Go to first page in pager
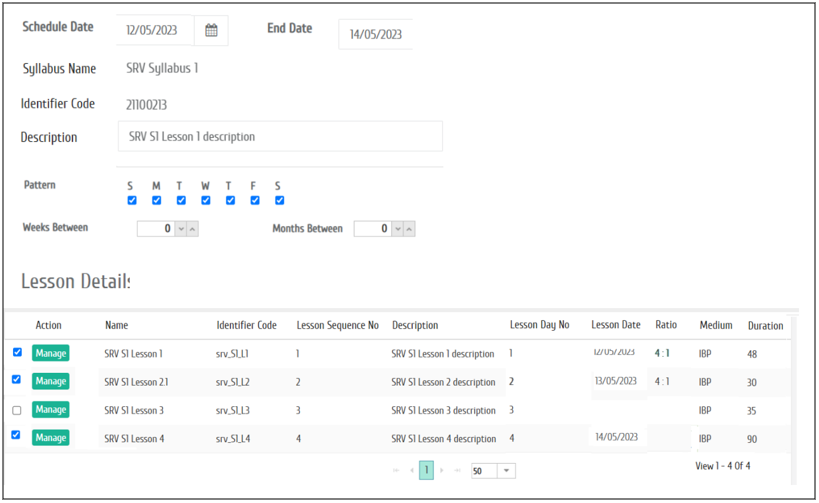 (397, 470)
